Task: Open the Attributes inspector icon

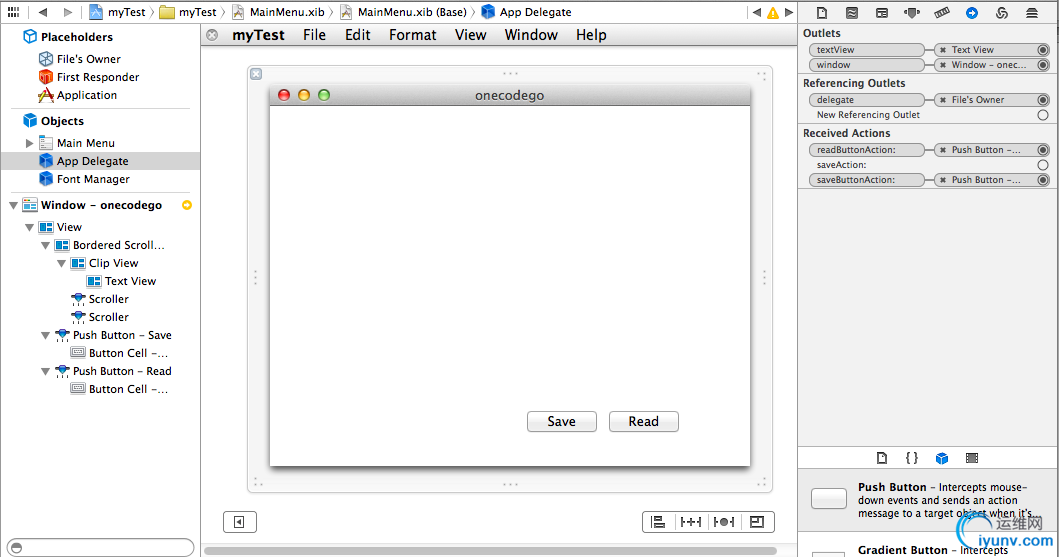Action: [912, 13]
